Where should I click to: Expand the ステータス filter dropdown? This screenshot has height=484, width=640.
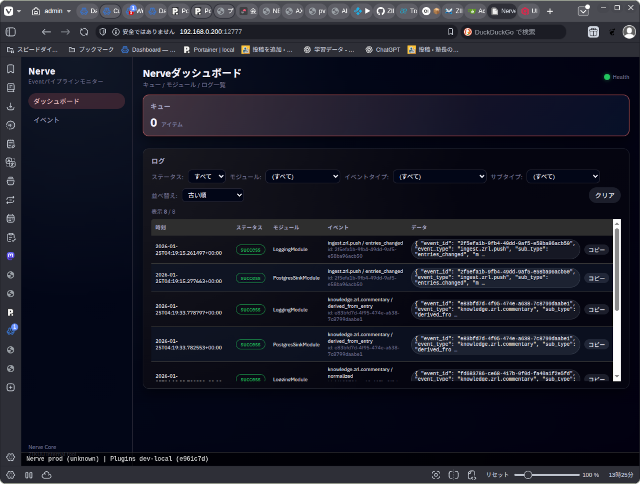[206, 176]
